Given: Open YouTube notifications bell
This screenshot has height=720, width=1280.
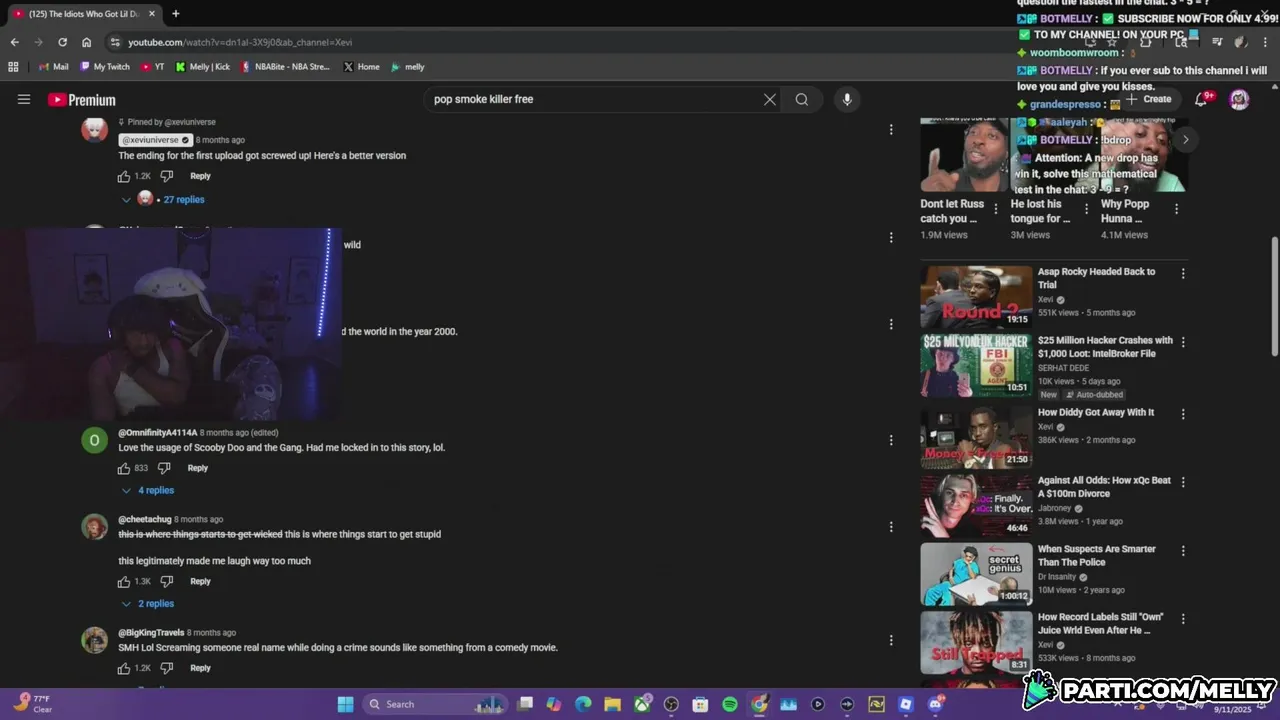Looking at the screenshot, I should (x=1202, y=99).
